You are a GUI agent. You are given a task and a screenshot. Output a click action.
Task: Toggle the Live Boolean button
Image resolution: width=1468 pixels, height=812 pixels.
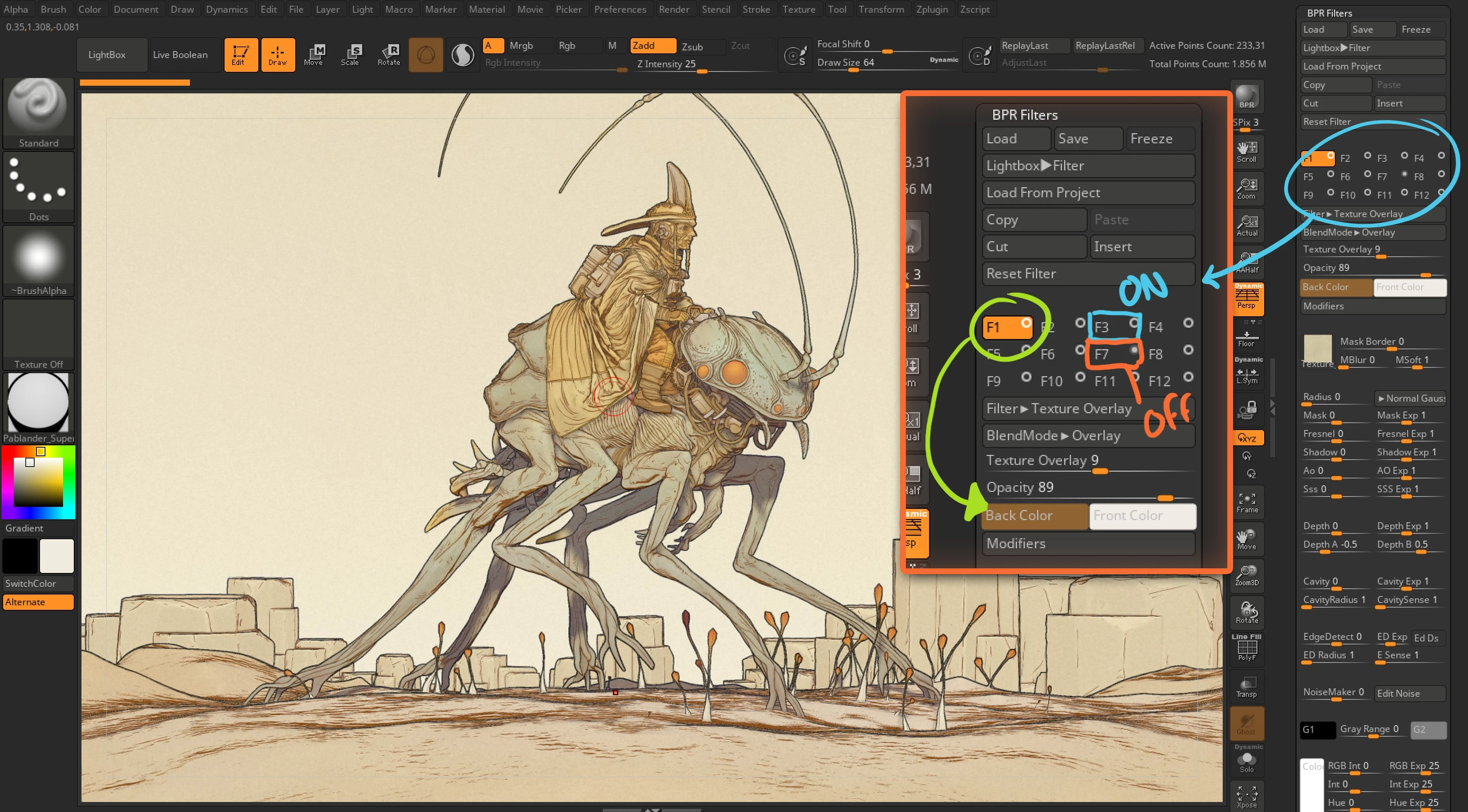point(185,55)
